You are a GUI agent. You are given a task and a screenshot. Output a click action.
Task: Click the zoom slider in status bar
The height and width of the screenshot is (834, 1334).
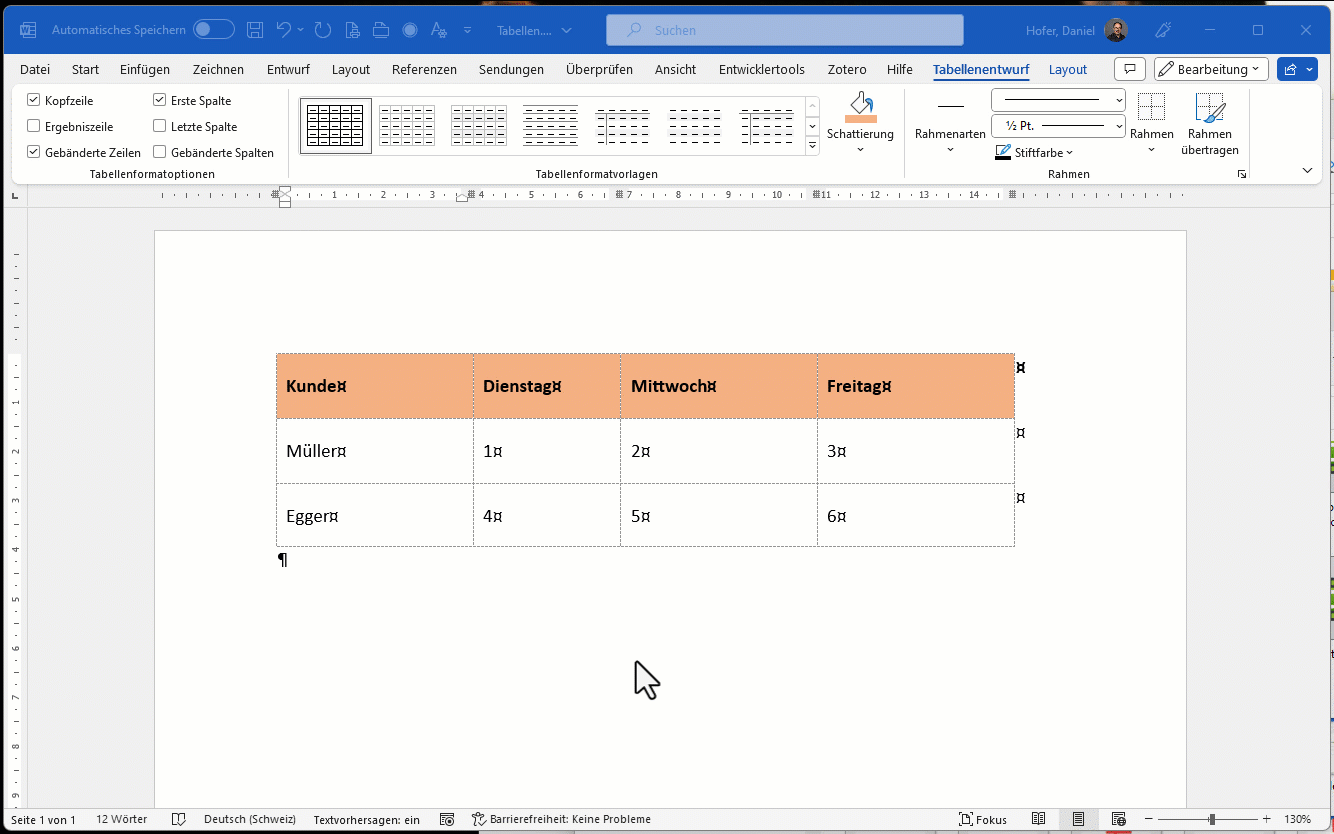1211,819
